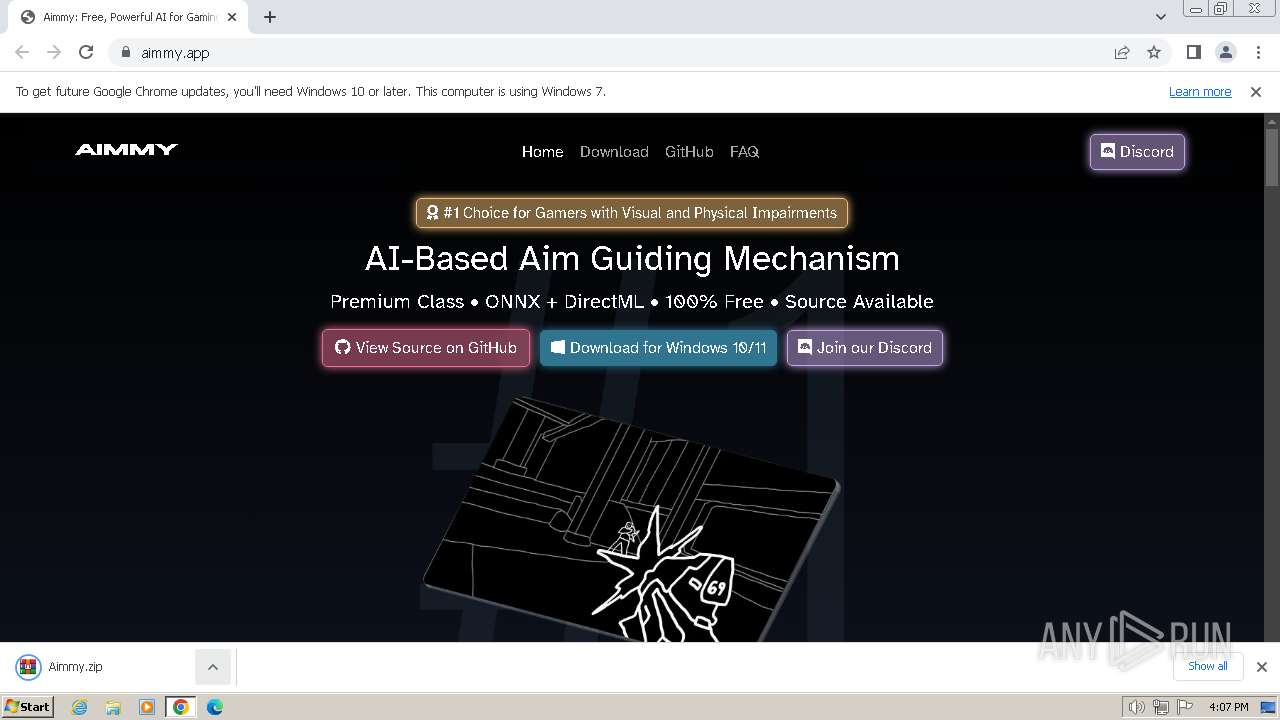Image resolution: width=1280 pixels, height=720 pixels.
Task: Close the Aimmy tab
Action: coord(232,17)
